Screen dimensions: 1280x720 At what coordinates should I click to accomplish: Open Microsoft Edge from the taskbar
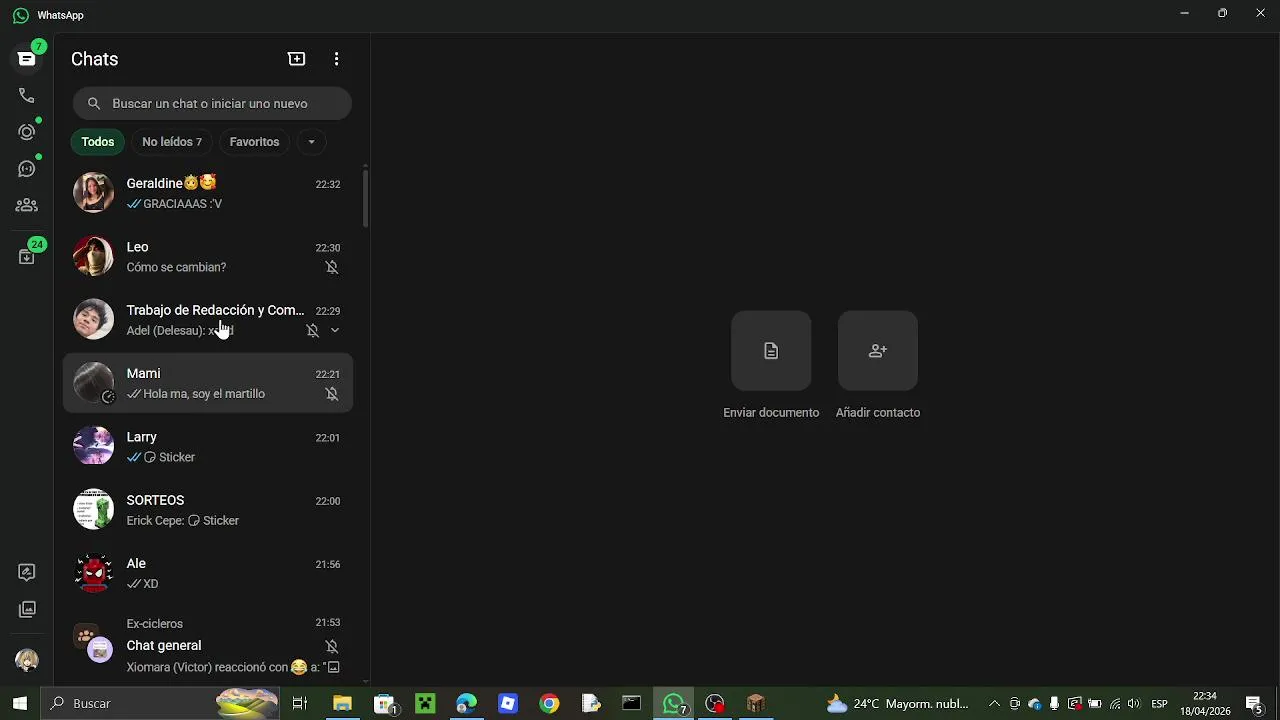467,703
